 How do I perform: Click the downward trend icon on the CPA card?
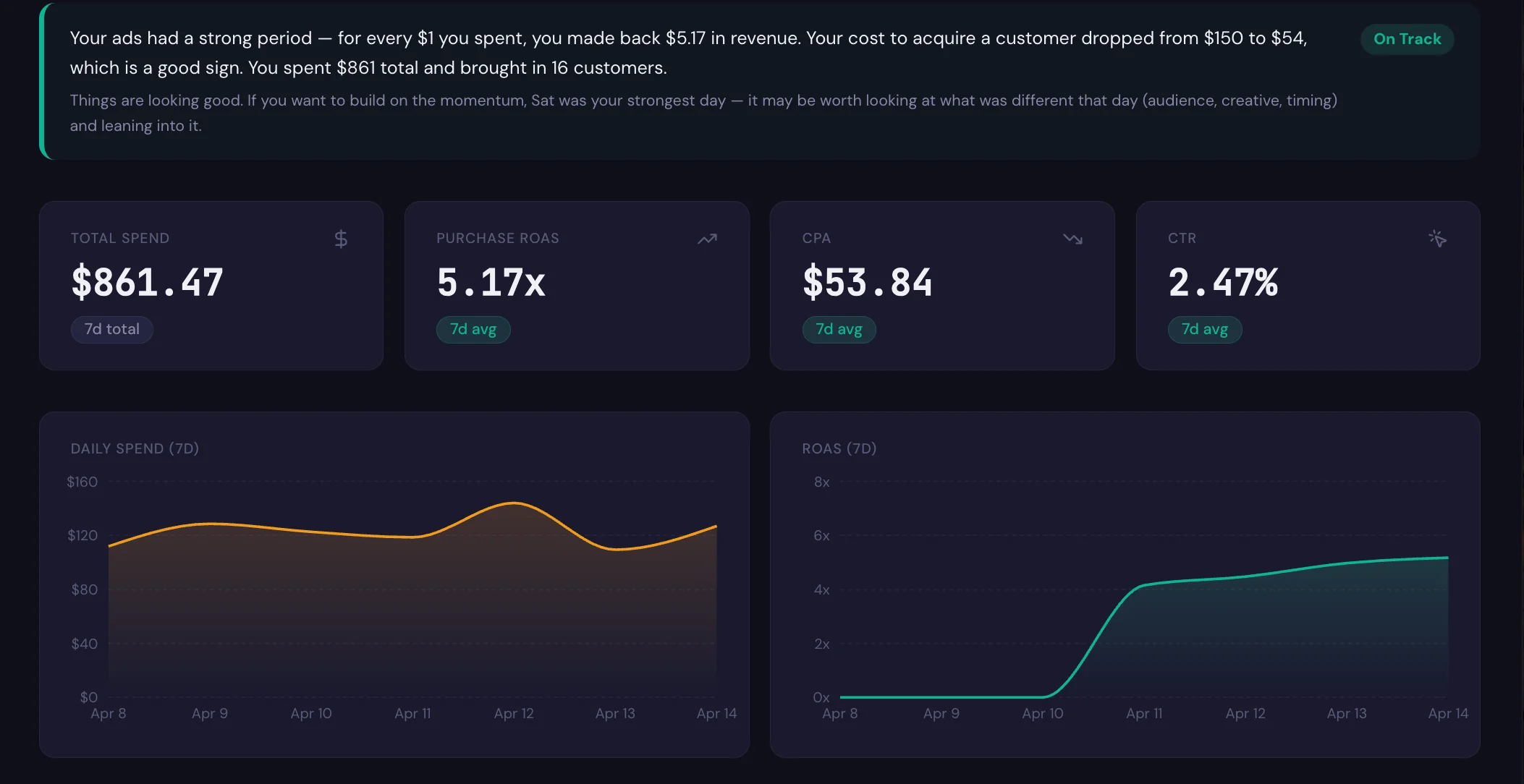point(1073,238)
